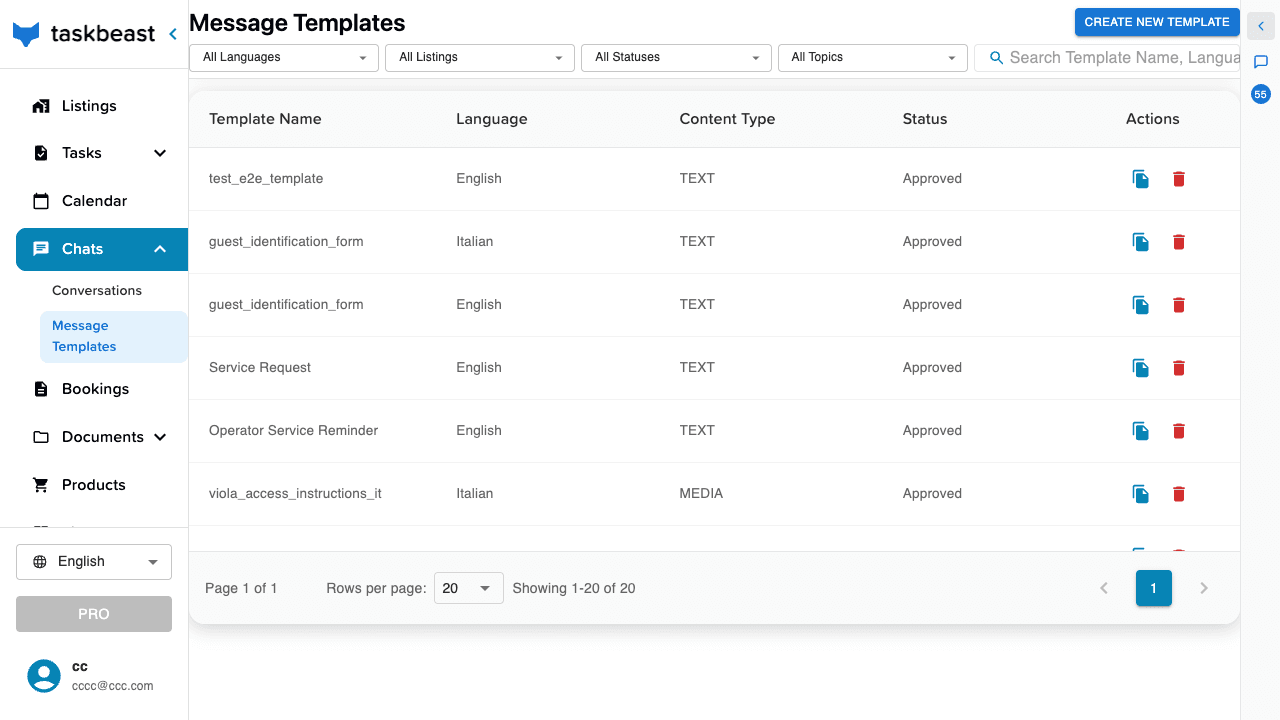This screenshot has width=1280, height=720.
Task: Open the All Languages filter dropdown
Action: [x=284, y=58]
